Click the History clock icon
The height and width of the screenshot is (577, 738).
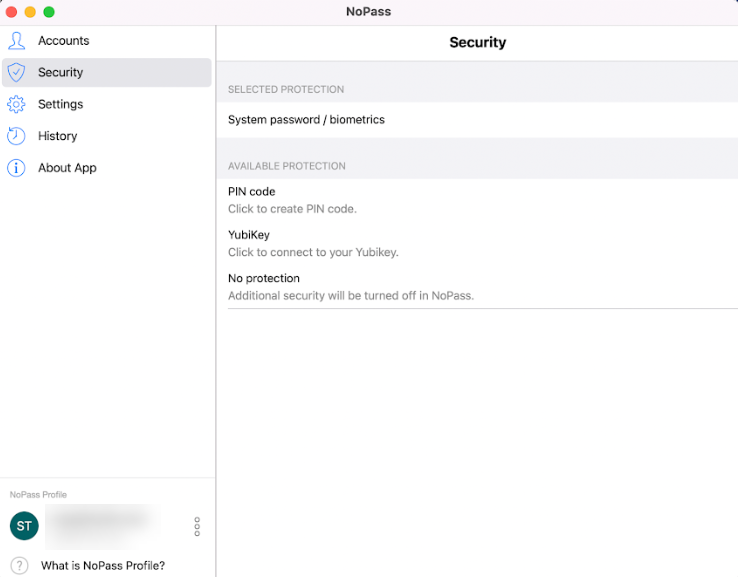click(16, 136)
